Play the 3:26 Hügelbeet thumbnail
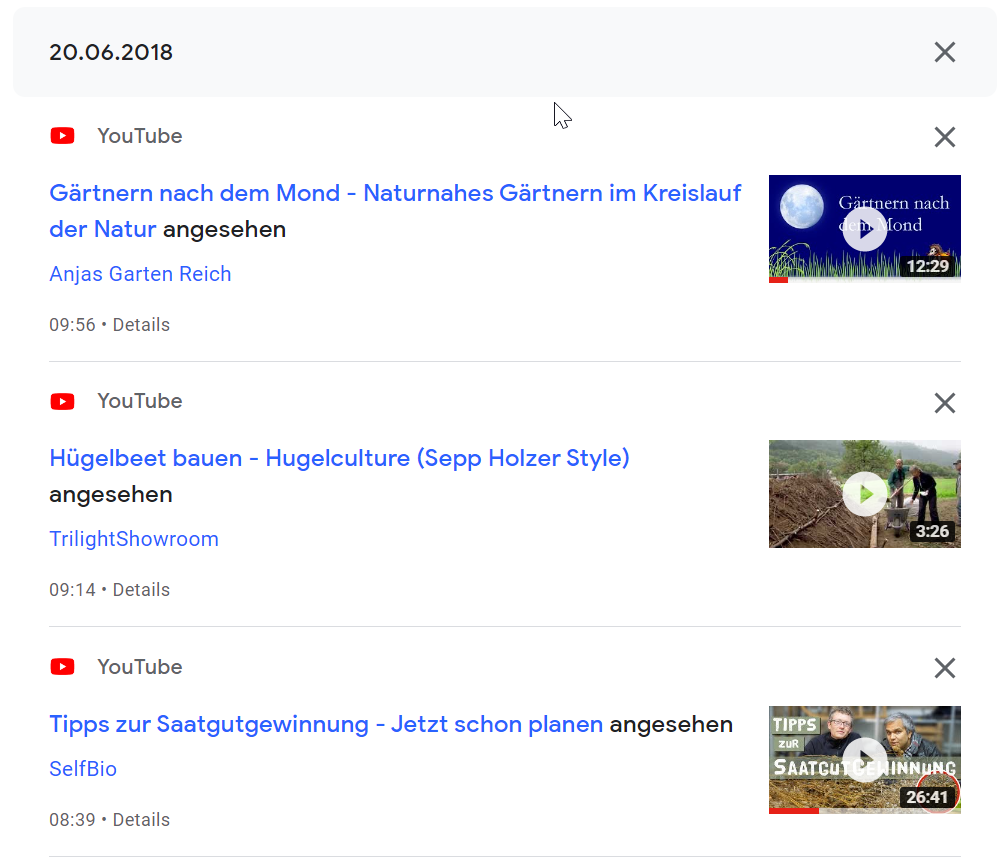1006x863 pixels. pyautogui.click(x=864, y=494)
